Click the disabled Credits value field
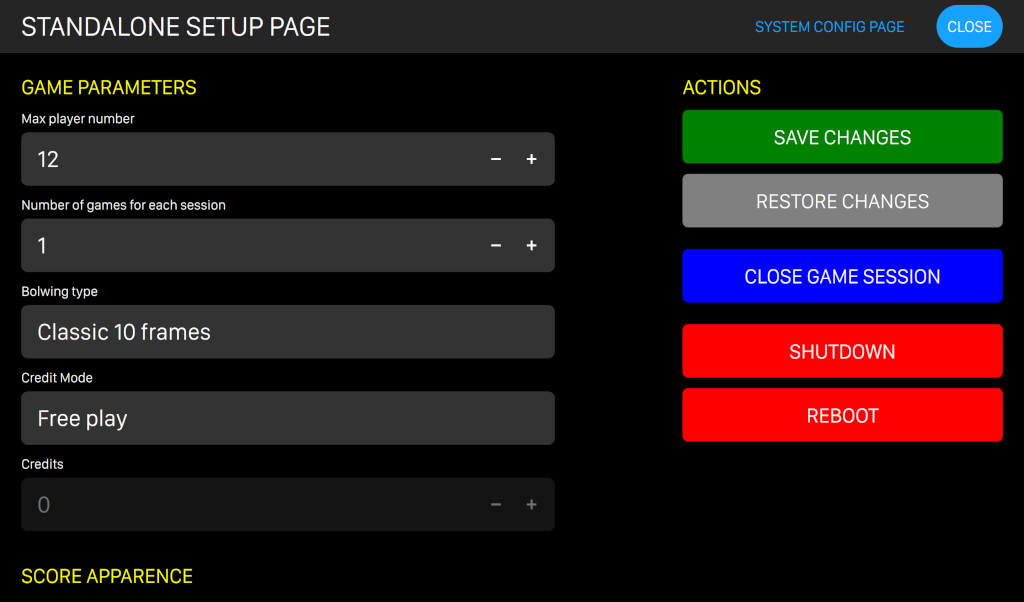The width and height of the screenshot is (1024, 602). [x=250, y=505]
